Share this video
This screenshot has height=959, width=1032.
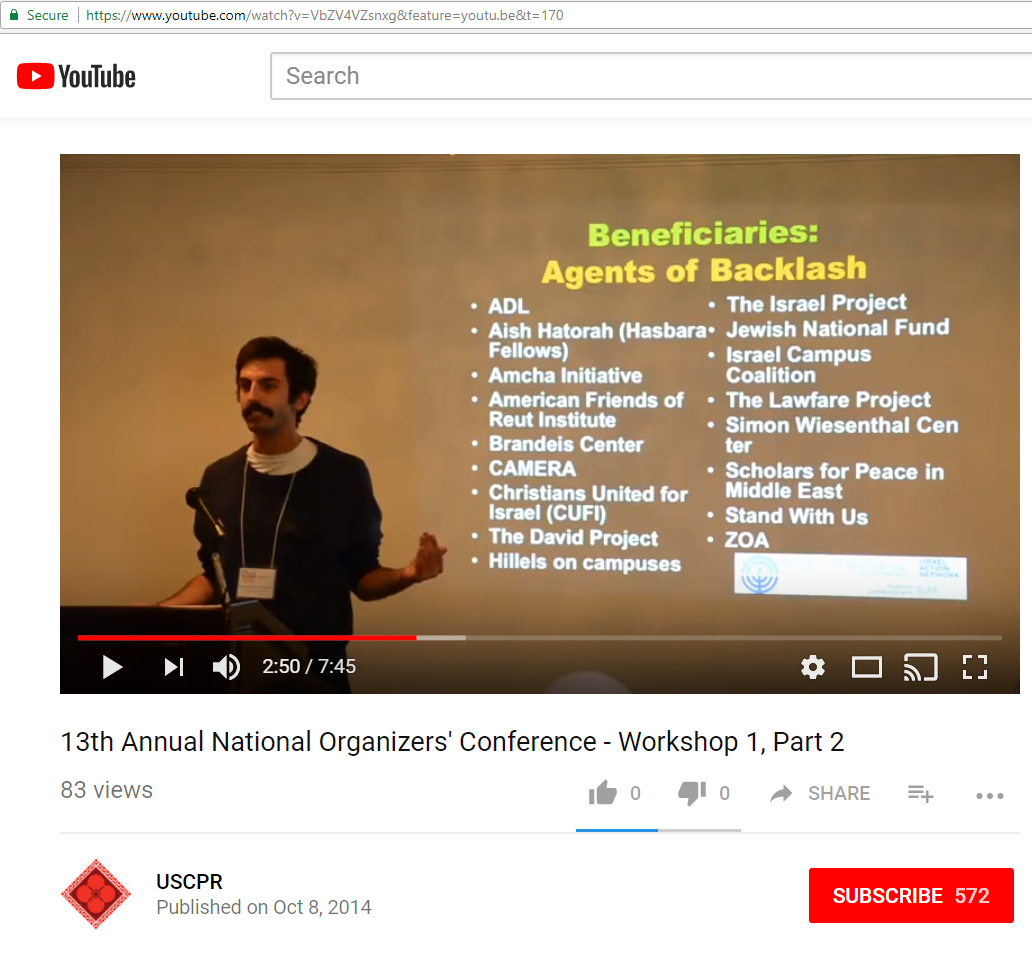pyautogui.click(x=820, y=794)
